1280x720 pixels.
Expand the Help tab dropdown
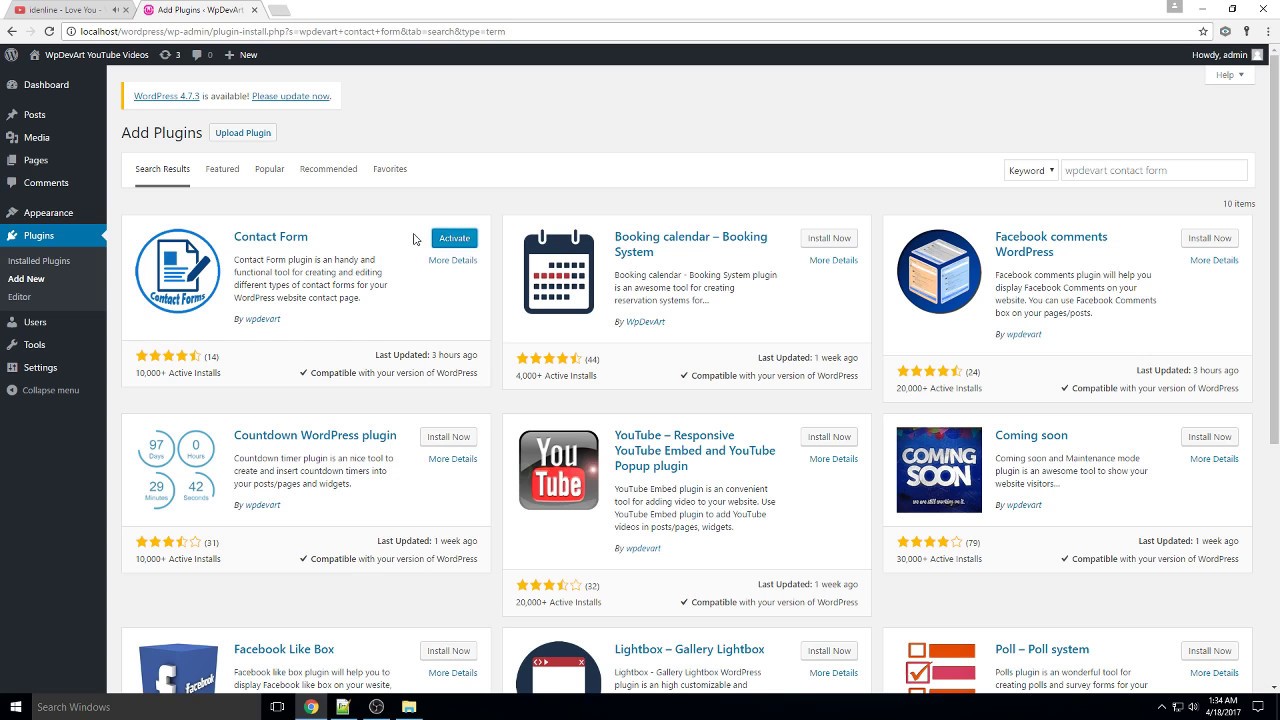[1229, 75]
